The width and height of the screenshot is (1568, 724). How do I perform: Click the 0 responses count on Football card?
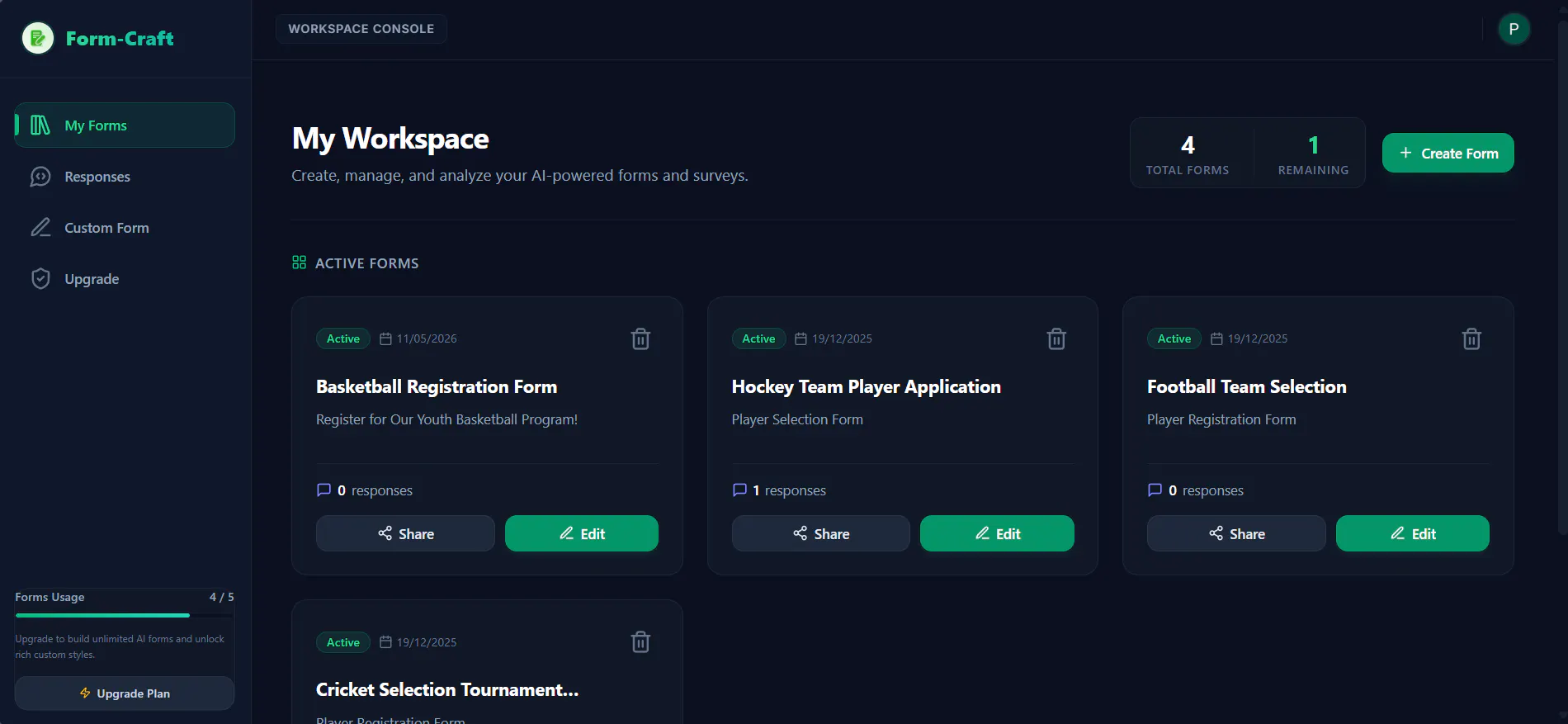[1196, 490]
